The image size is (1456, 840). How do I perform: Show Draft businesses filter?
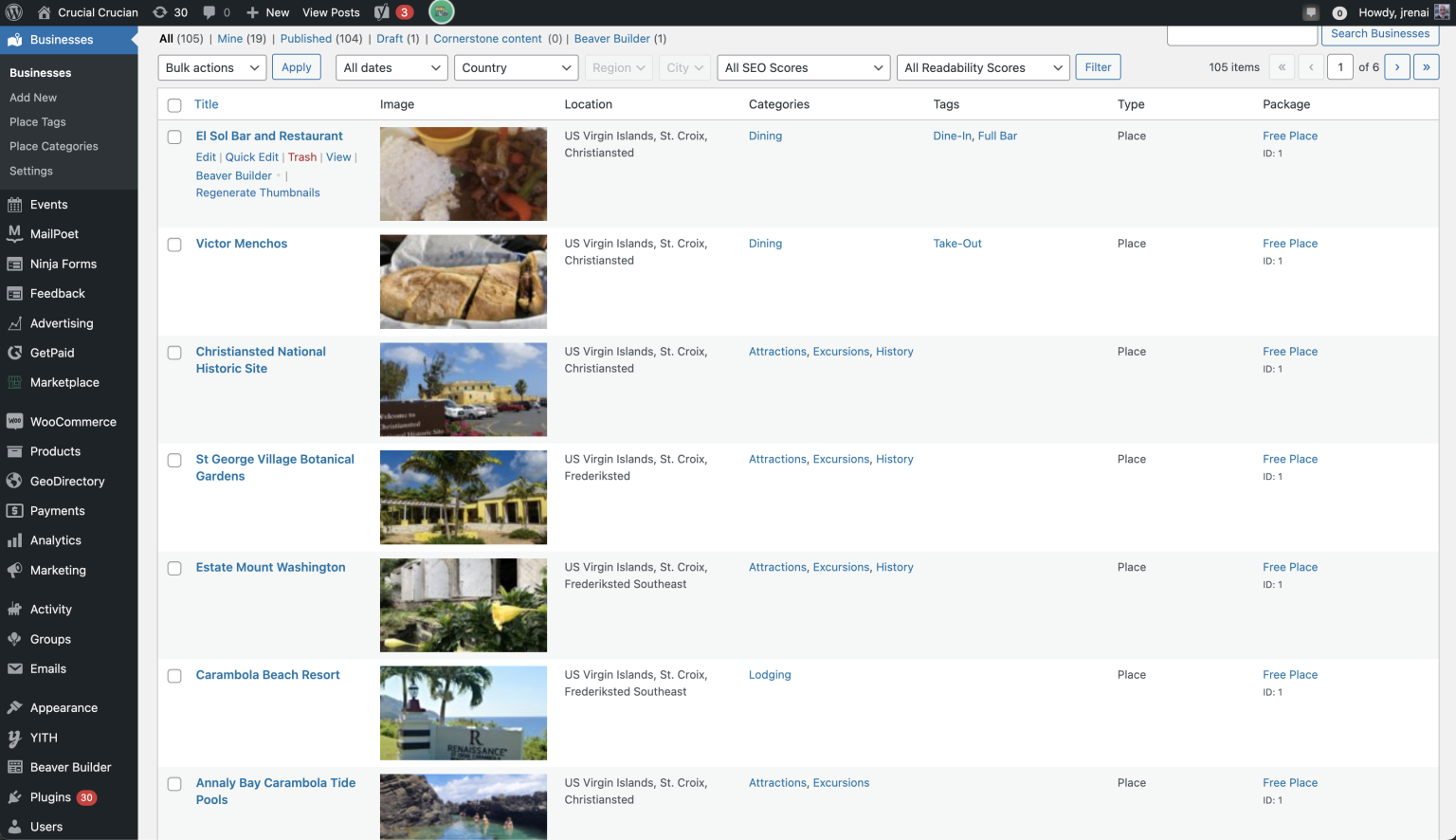tap(390, 39)
